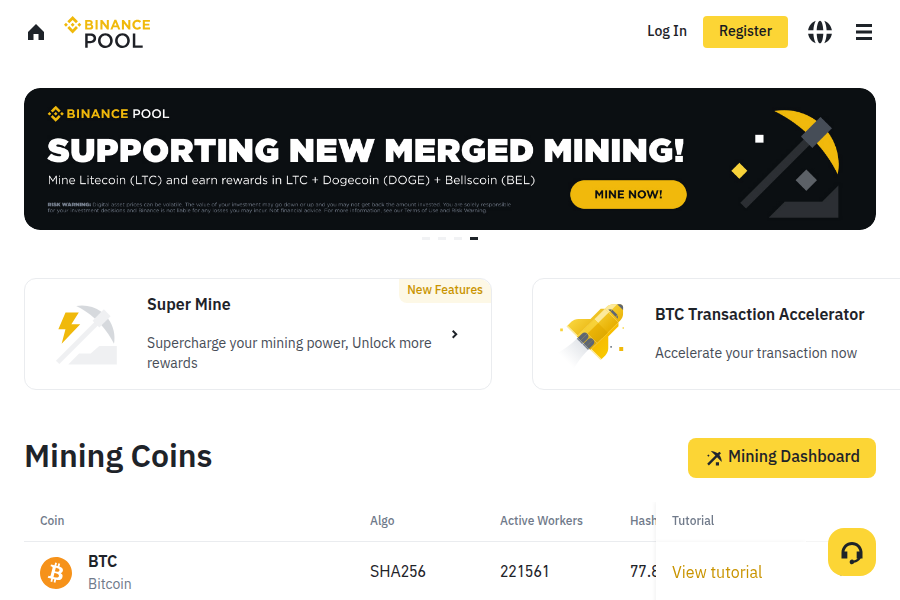Open the hamburger menu

click(864, 32)
